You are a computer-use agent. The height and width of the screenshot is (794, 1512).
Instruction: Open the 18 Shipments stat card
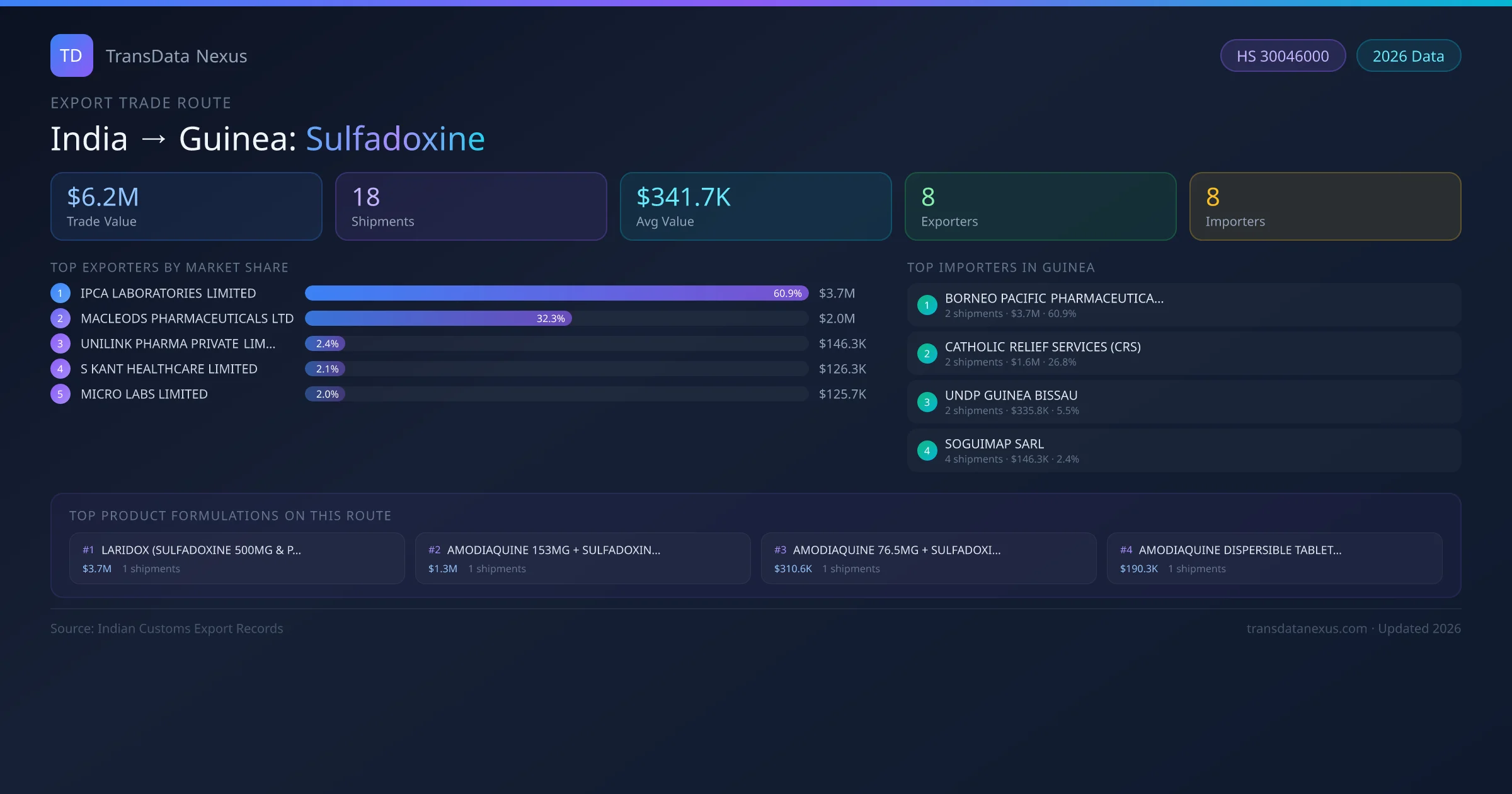tap(471, 207)
